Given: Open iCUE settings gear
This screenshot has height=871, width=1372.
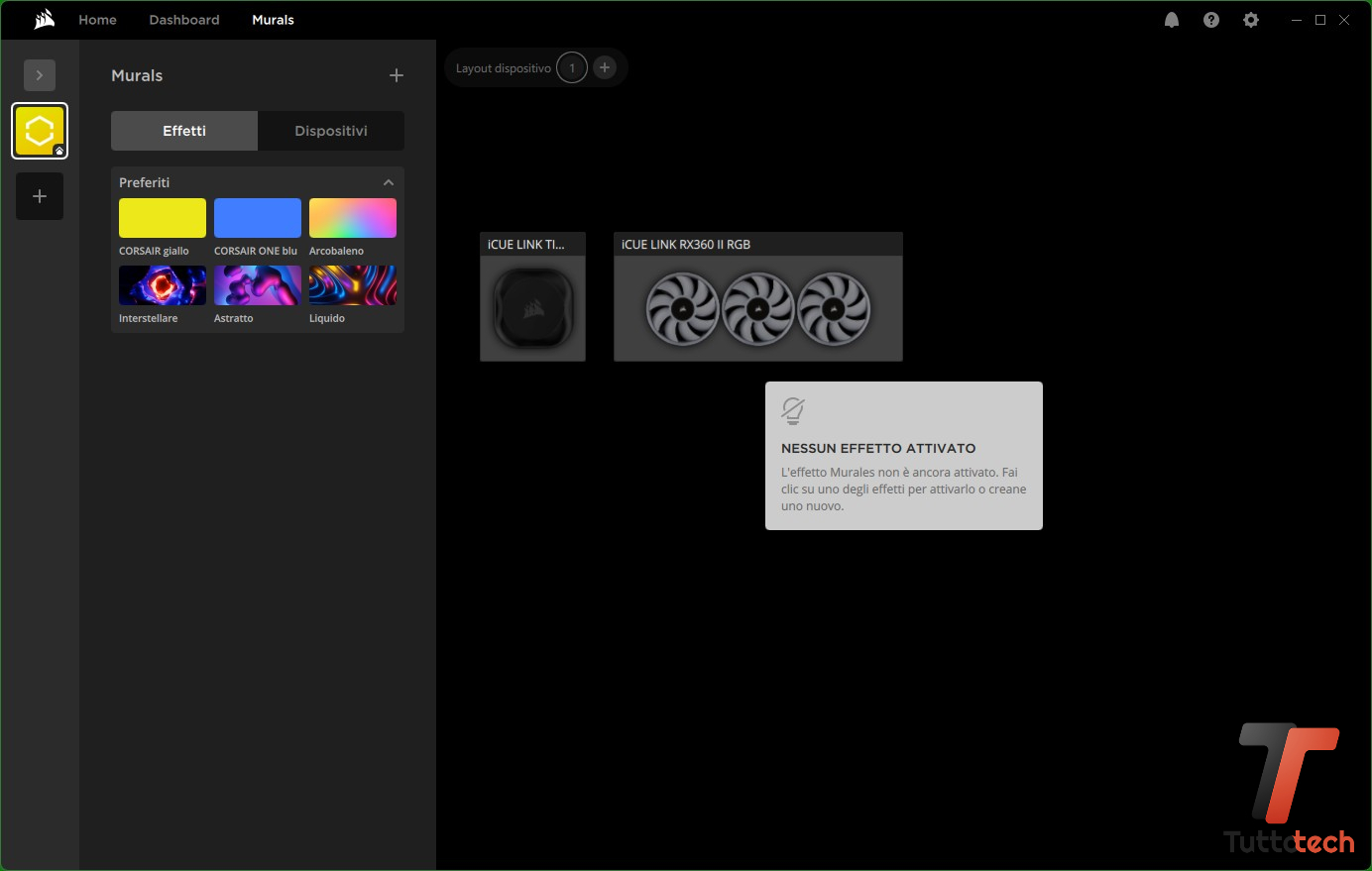Looking at the screenshot, I should (x=1251, y=20).
